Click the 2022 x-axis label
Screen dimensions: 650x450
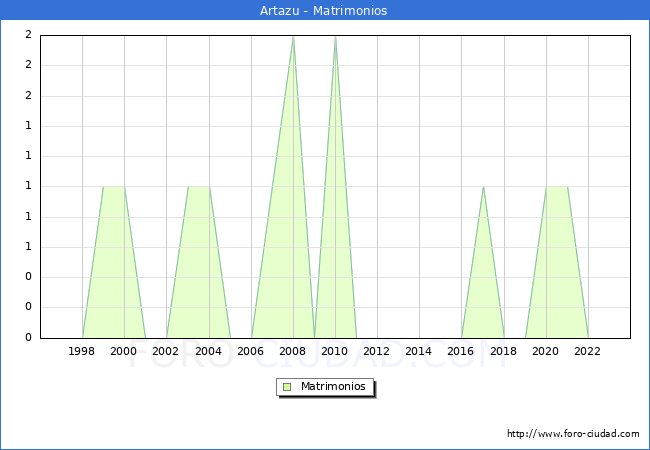coord(588,351)
